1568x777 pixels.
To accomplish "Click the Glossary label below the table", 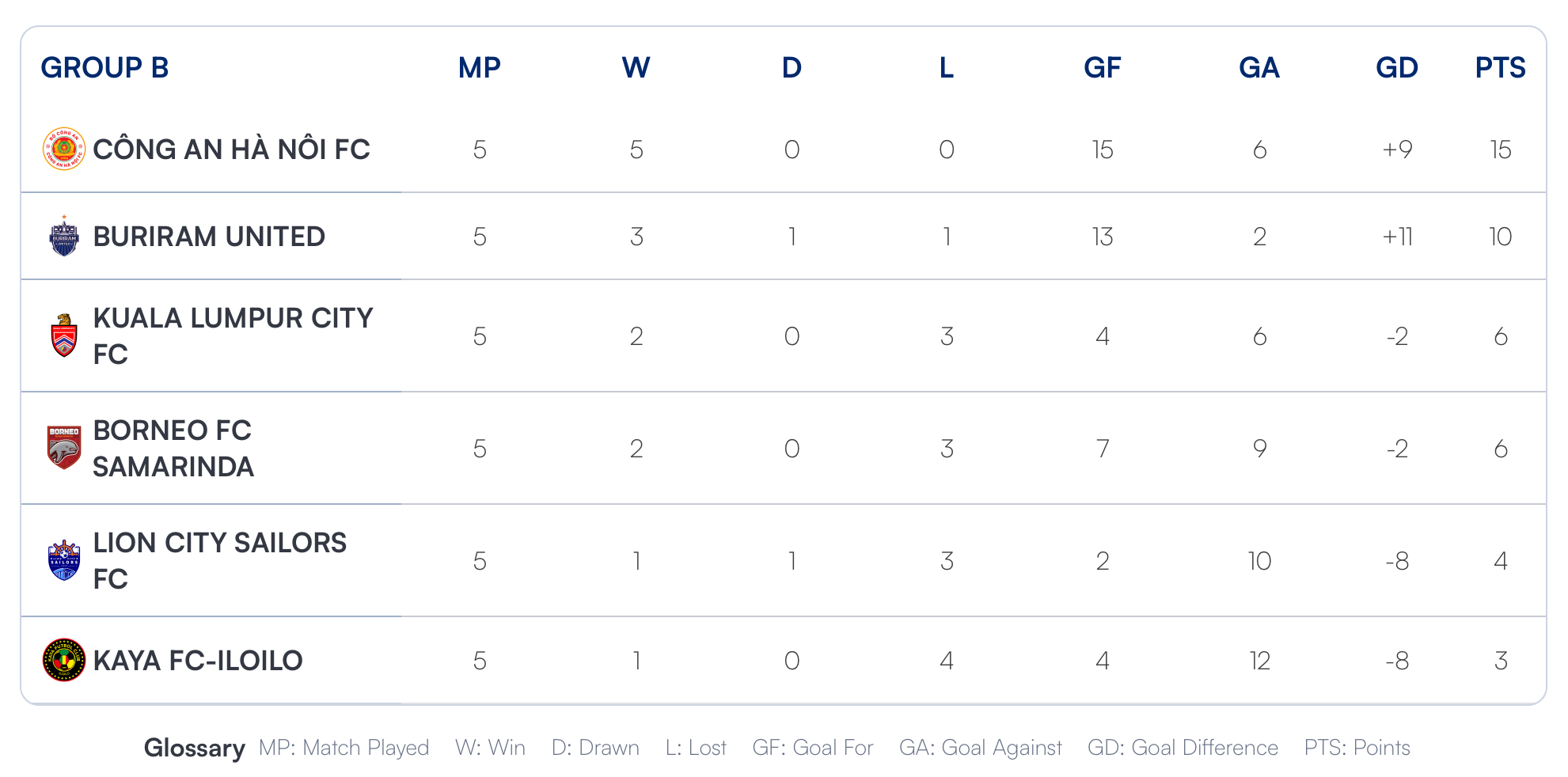I will pyautogui.click(x=194, y=748).
